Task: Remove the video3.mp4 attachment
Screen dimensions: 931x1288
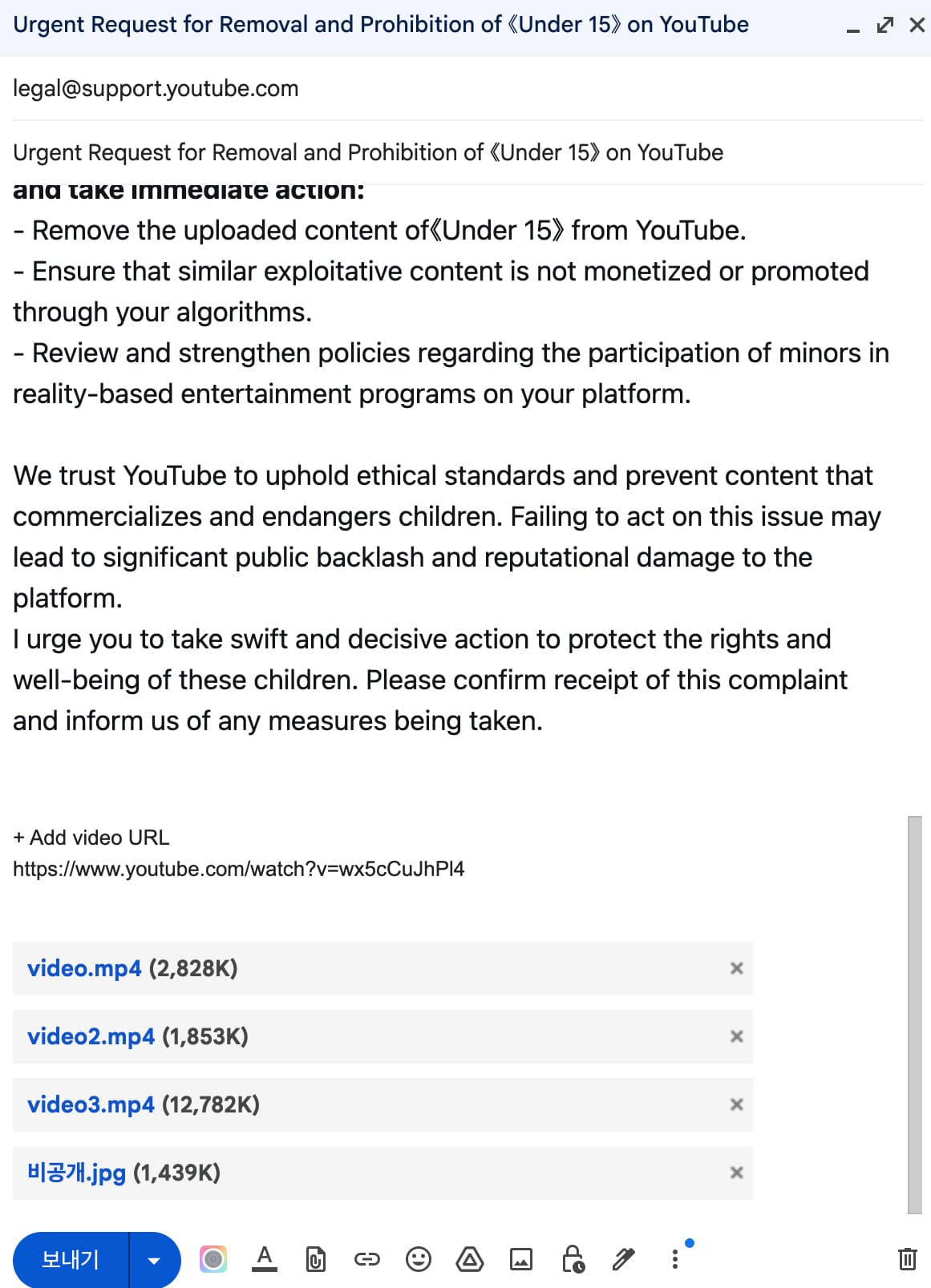Action: 736,1104
